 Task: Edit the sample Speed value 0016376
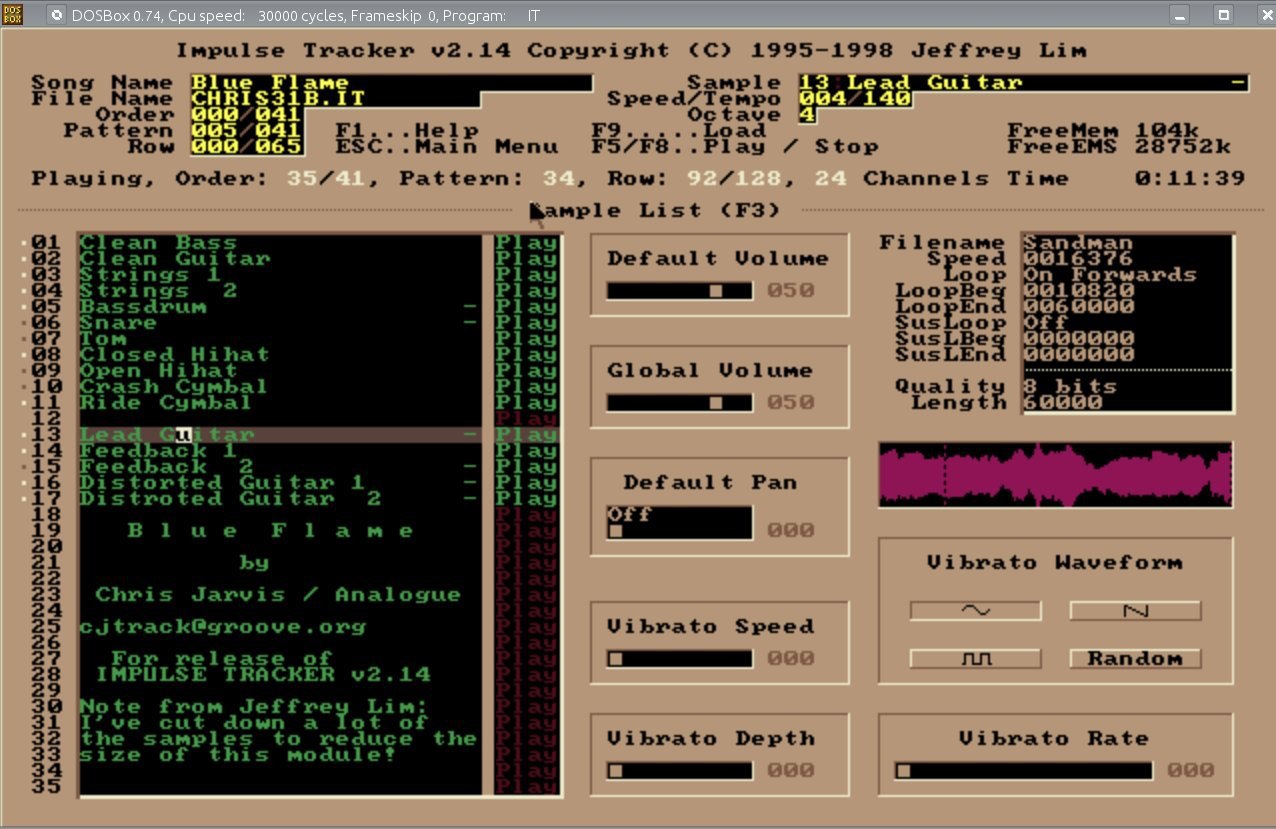(1127, 259)
